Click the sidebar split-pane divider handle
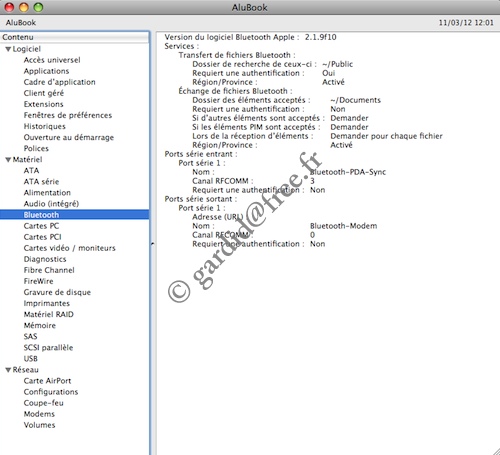 (x=152, y=244)
